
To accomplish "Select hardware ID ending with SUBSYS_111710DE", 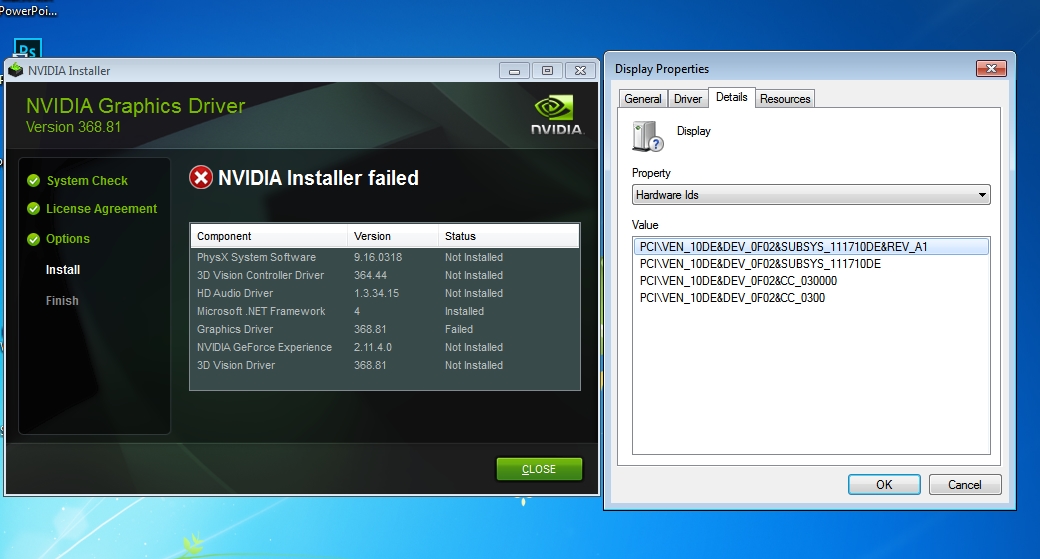I will click(760, 264).
